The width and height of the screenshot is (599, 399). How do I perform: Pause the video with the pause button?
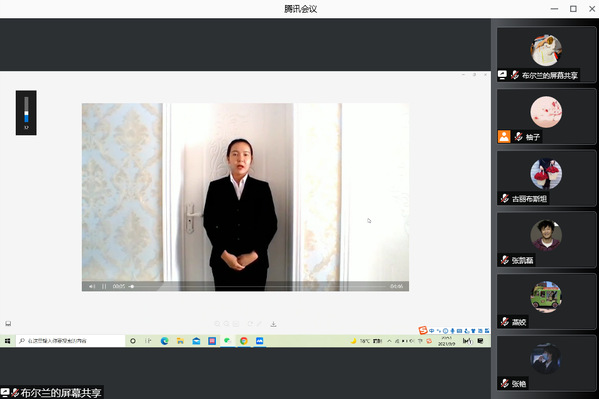[104, 286]
